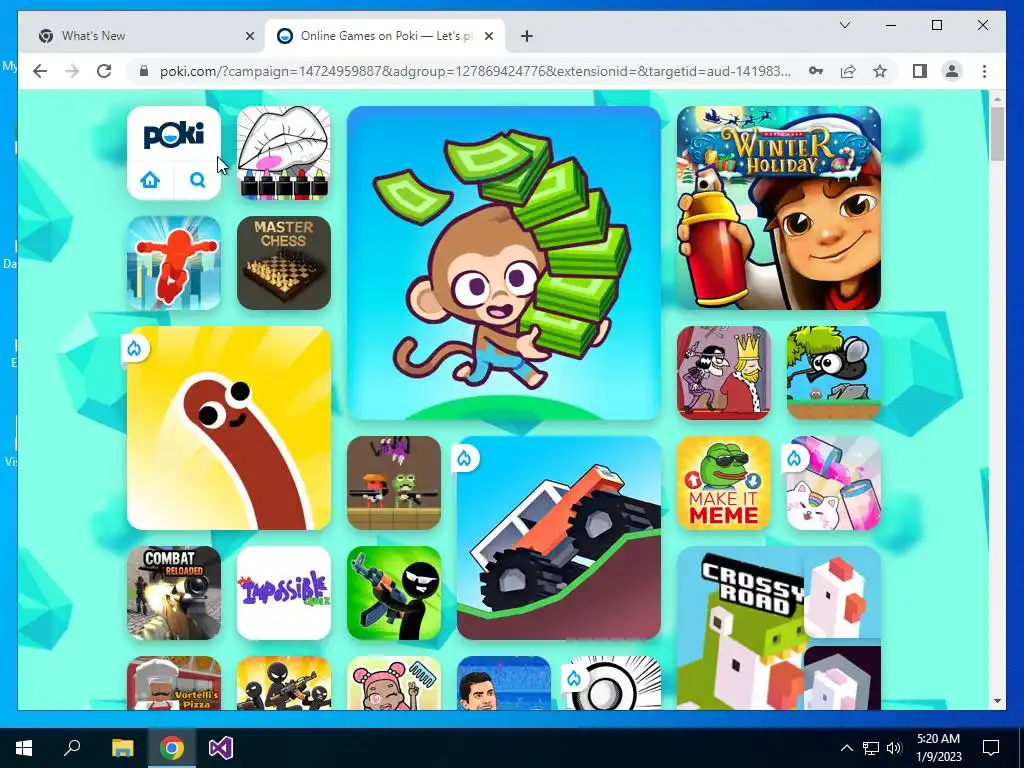The width and height of the screenshot is (1024, 768).
Task: Open the notification center
Action: 991,748
